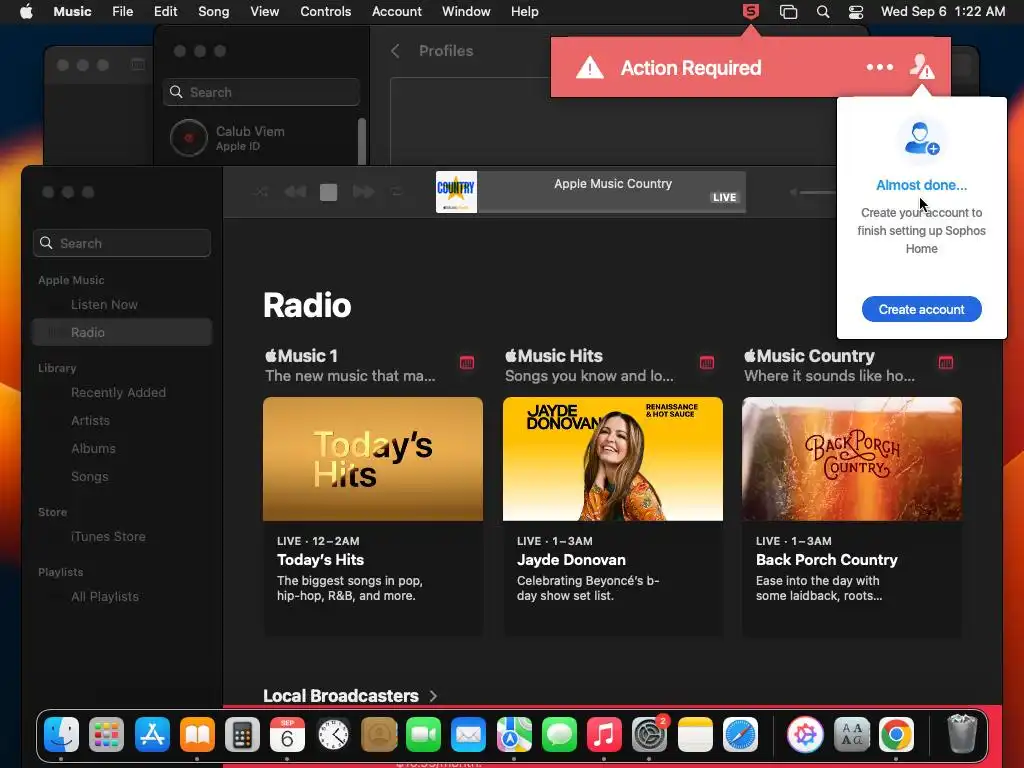Play the Today's Hits station thumbnail
The image size is (1024, 768).
point(373,459)
